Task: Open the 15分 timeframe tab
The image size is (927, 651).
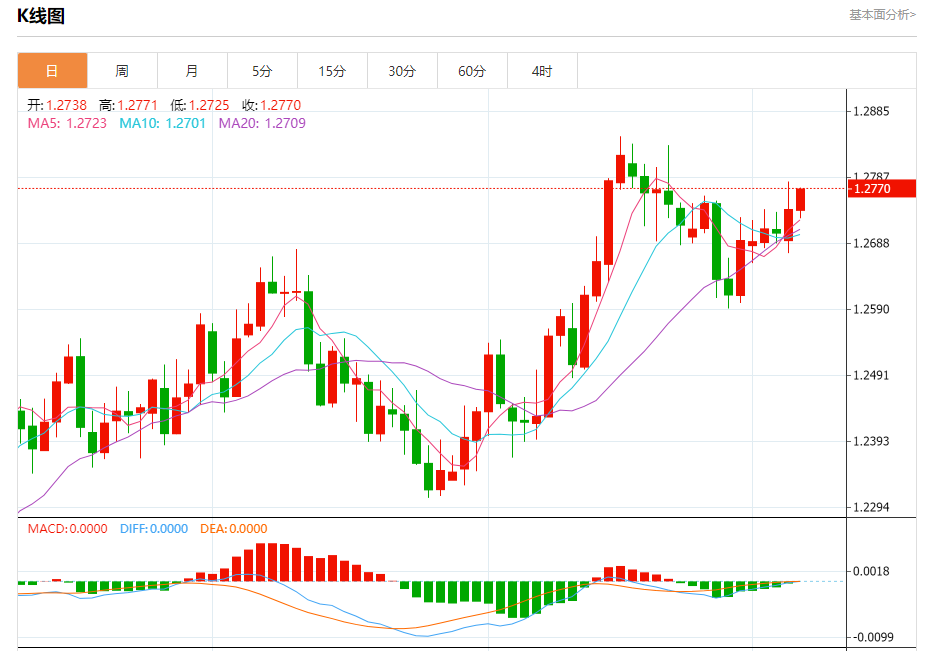Action: (332, 71)
